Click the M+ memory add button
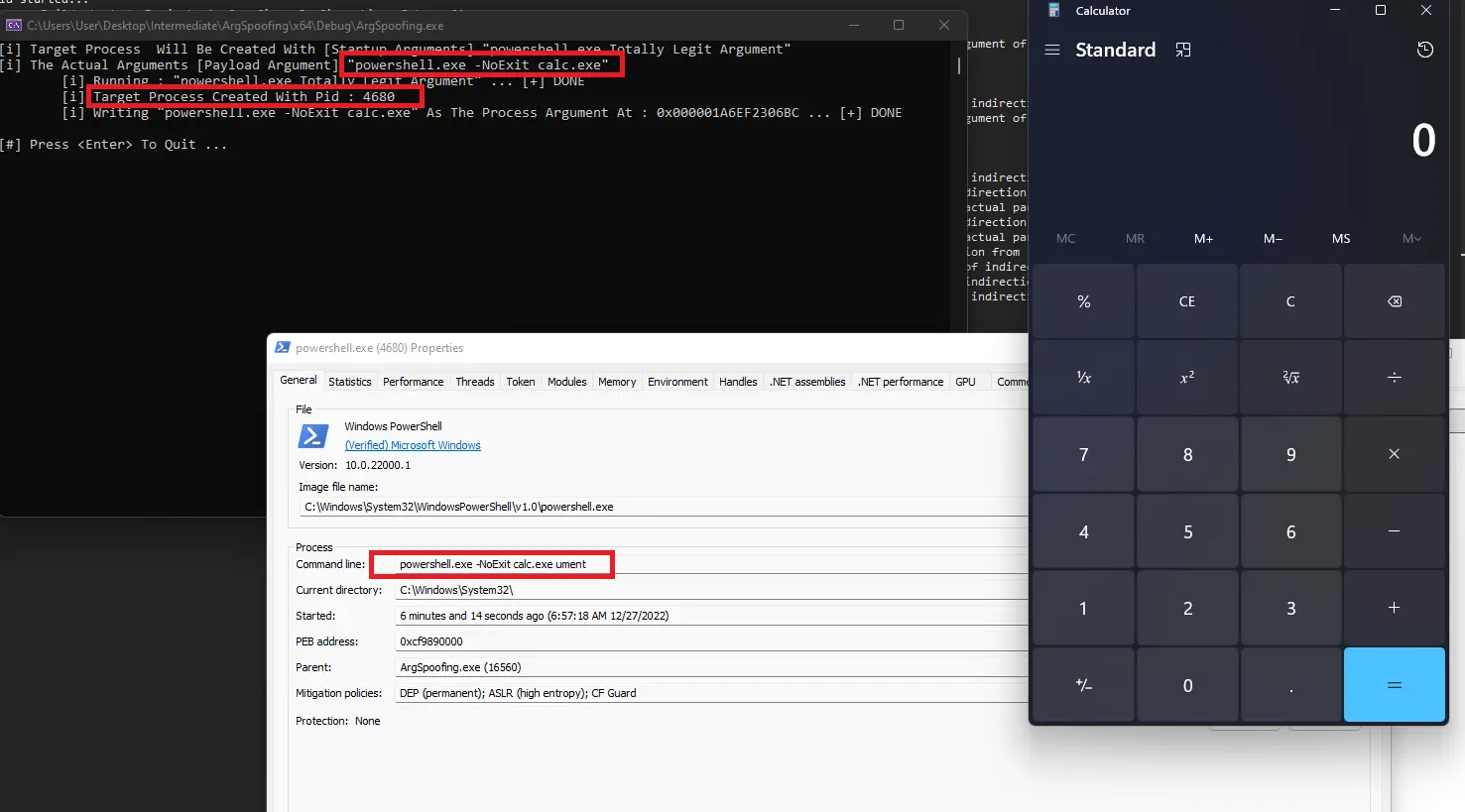1465x812 pixels. pos(1203,239)
